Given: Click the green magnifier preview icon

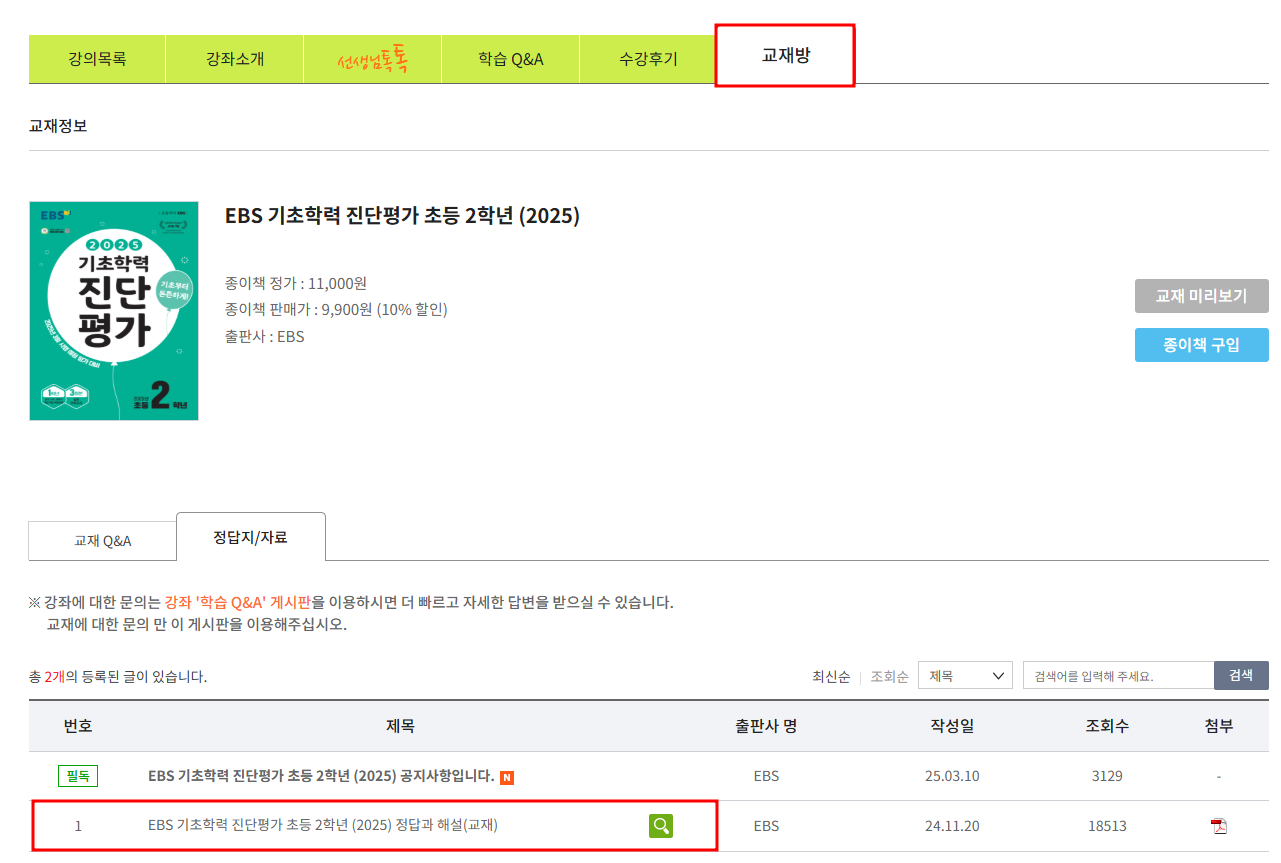Looking at the screenshot, I should pos(660,826).
